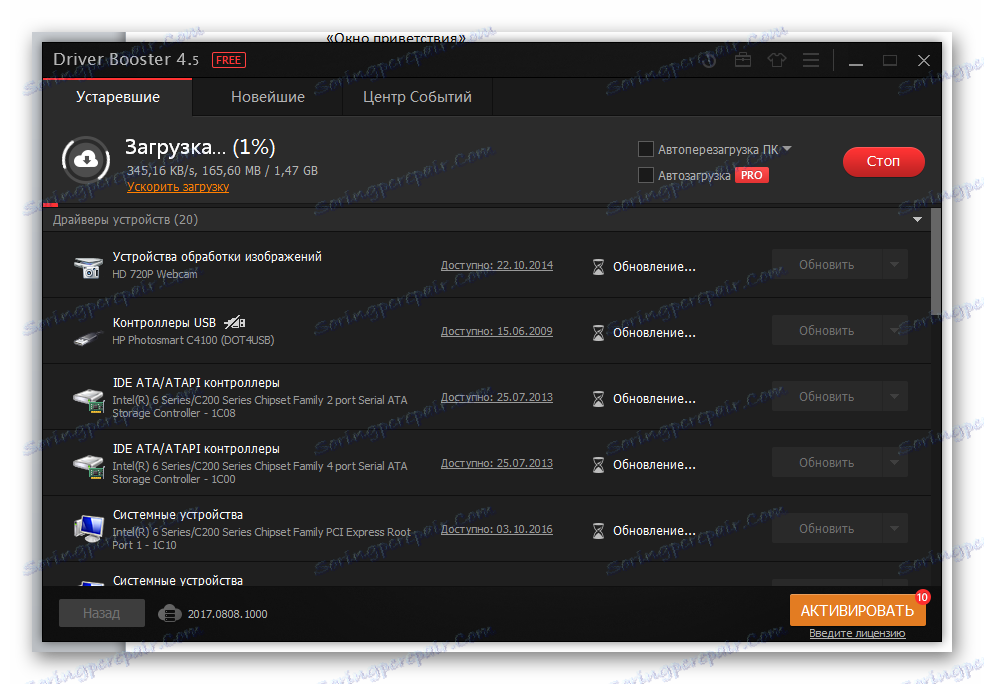Click the HP Photosmart USB device icon

pos(88,338)
